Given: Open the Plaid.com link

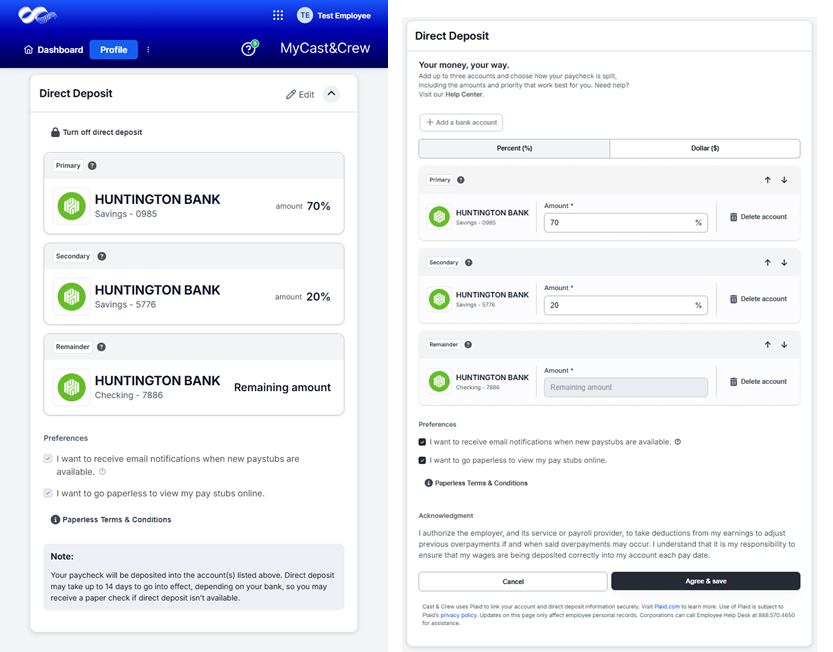Looking at the screenshot, I should (x=667, y=606).
